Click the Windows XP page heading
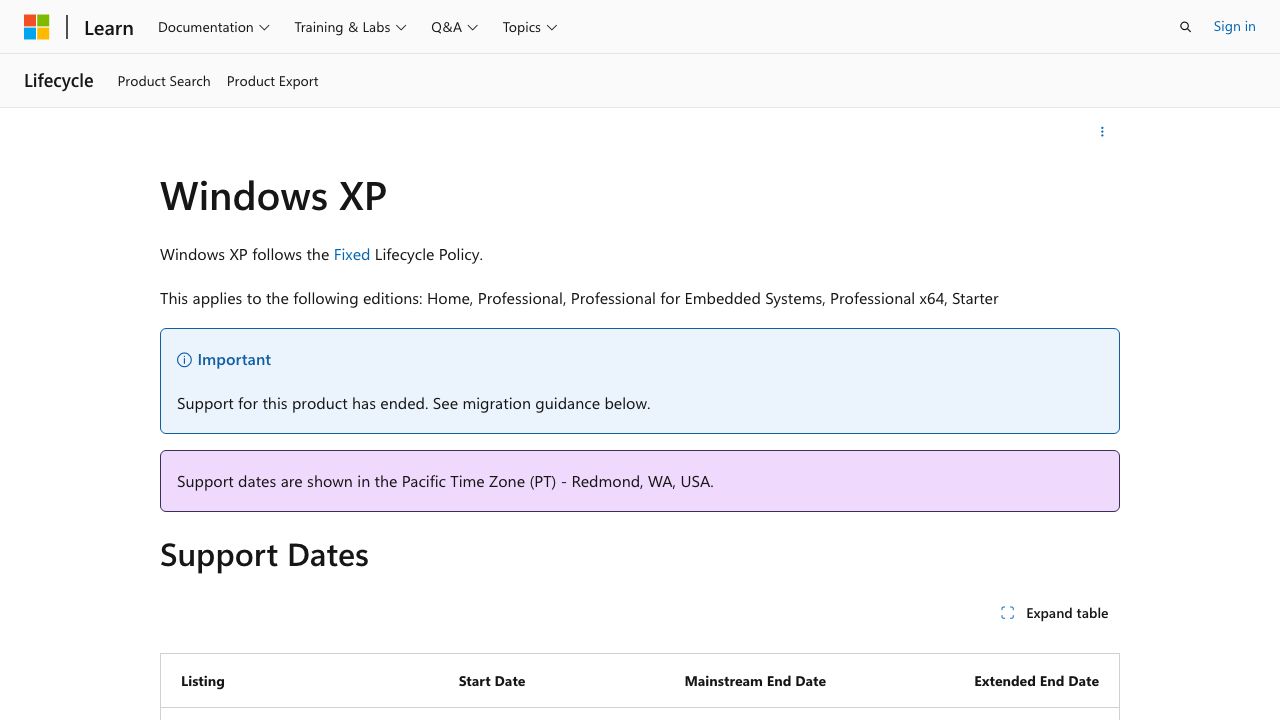The height and width of the screenshot is (720, 1280). coord(273,196)
